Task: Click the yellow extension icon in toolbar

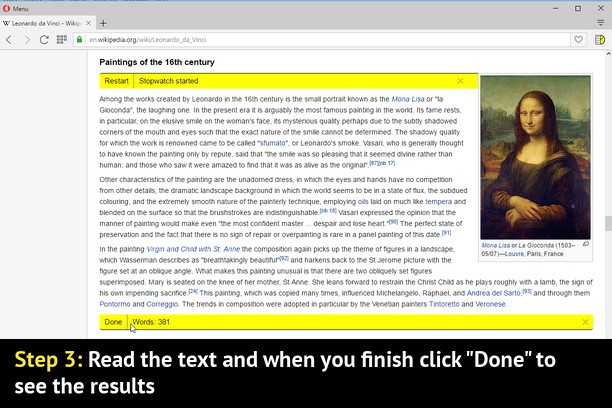Action: click(600, 39)
